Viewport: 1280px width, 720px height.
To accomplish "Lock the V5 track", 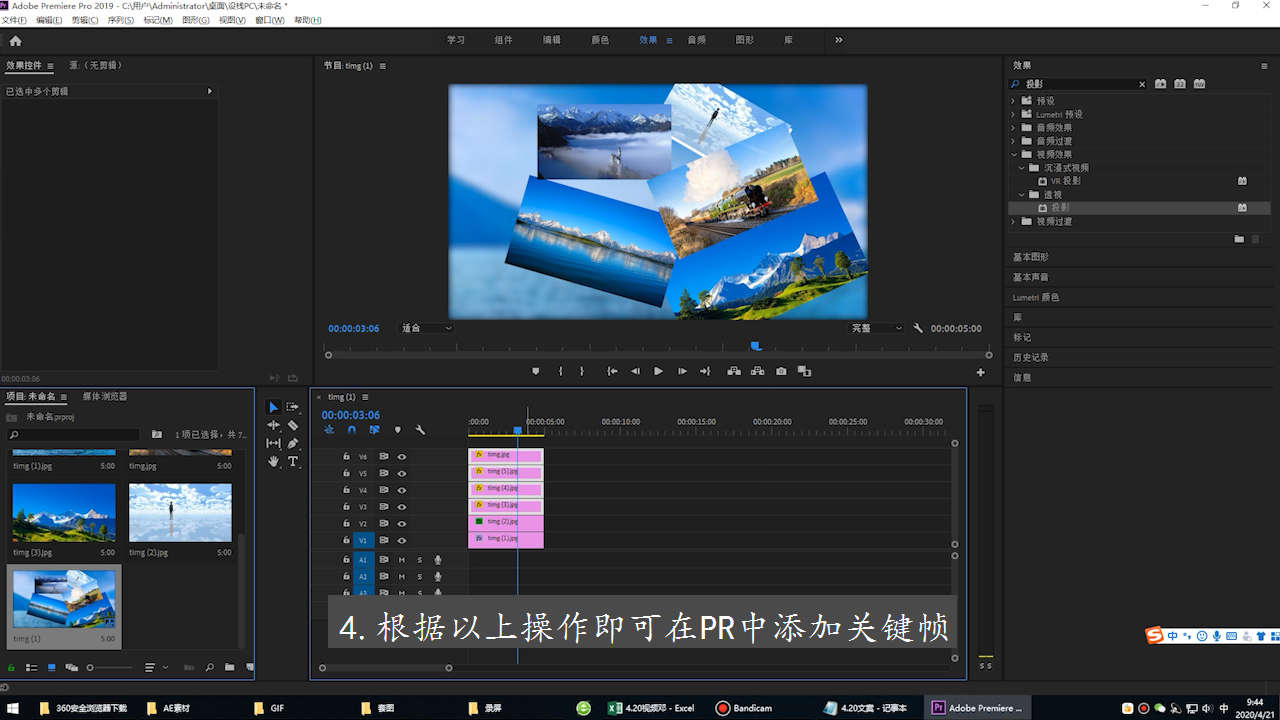I will click(346, 473).
